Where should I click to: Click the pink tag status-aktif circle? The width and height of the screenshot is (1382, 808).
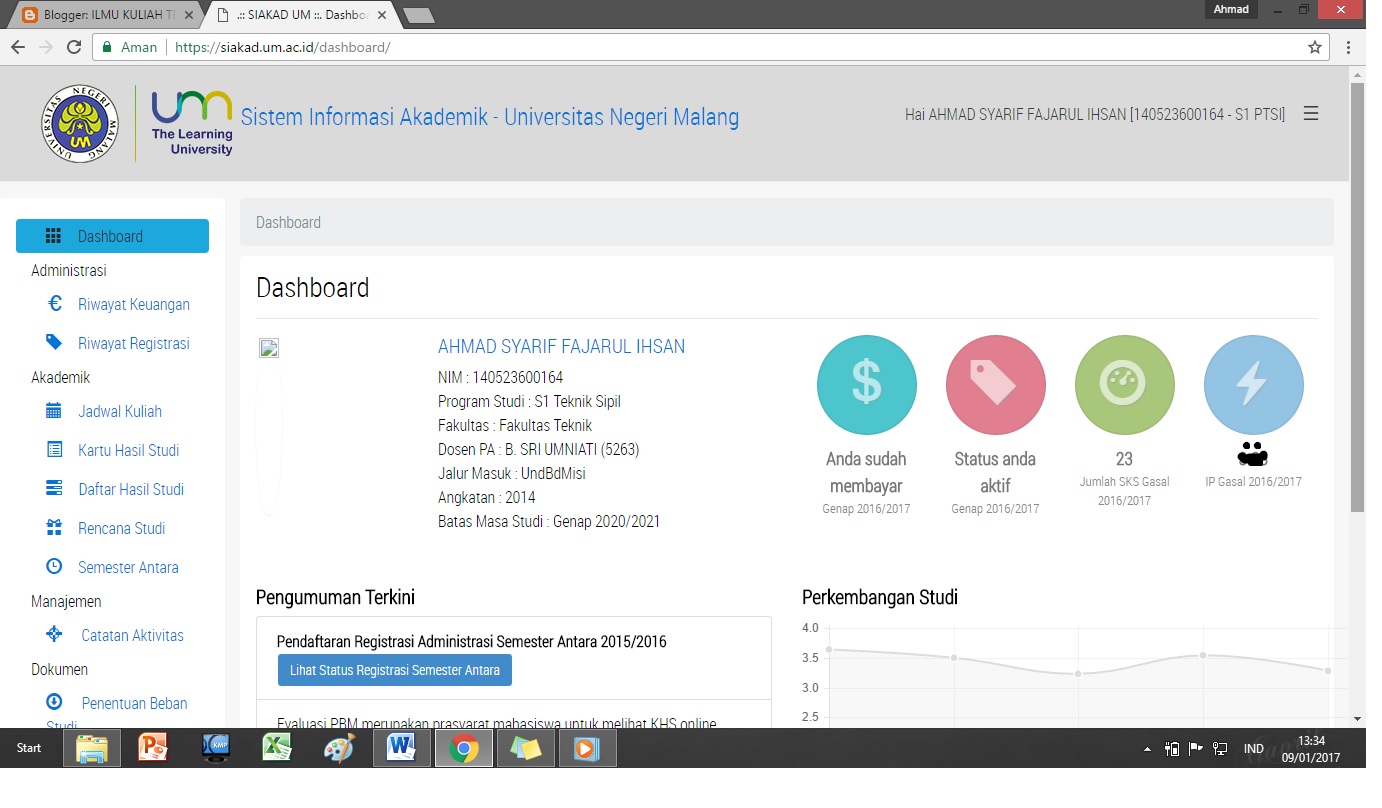[x=995, y=384]
